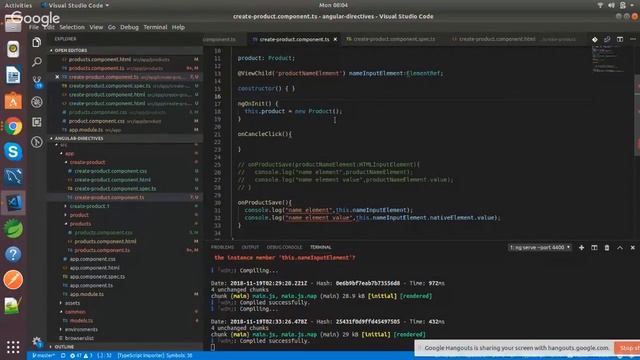The height and width of the screenshot is (360, 640).
Task: Open the File menu
Action: pos(34,27)
